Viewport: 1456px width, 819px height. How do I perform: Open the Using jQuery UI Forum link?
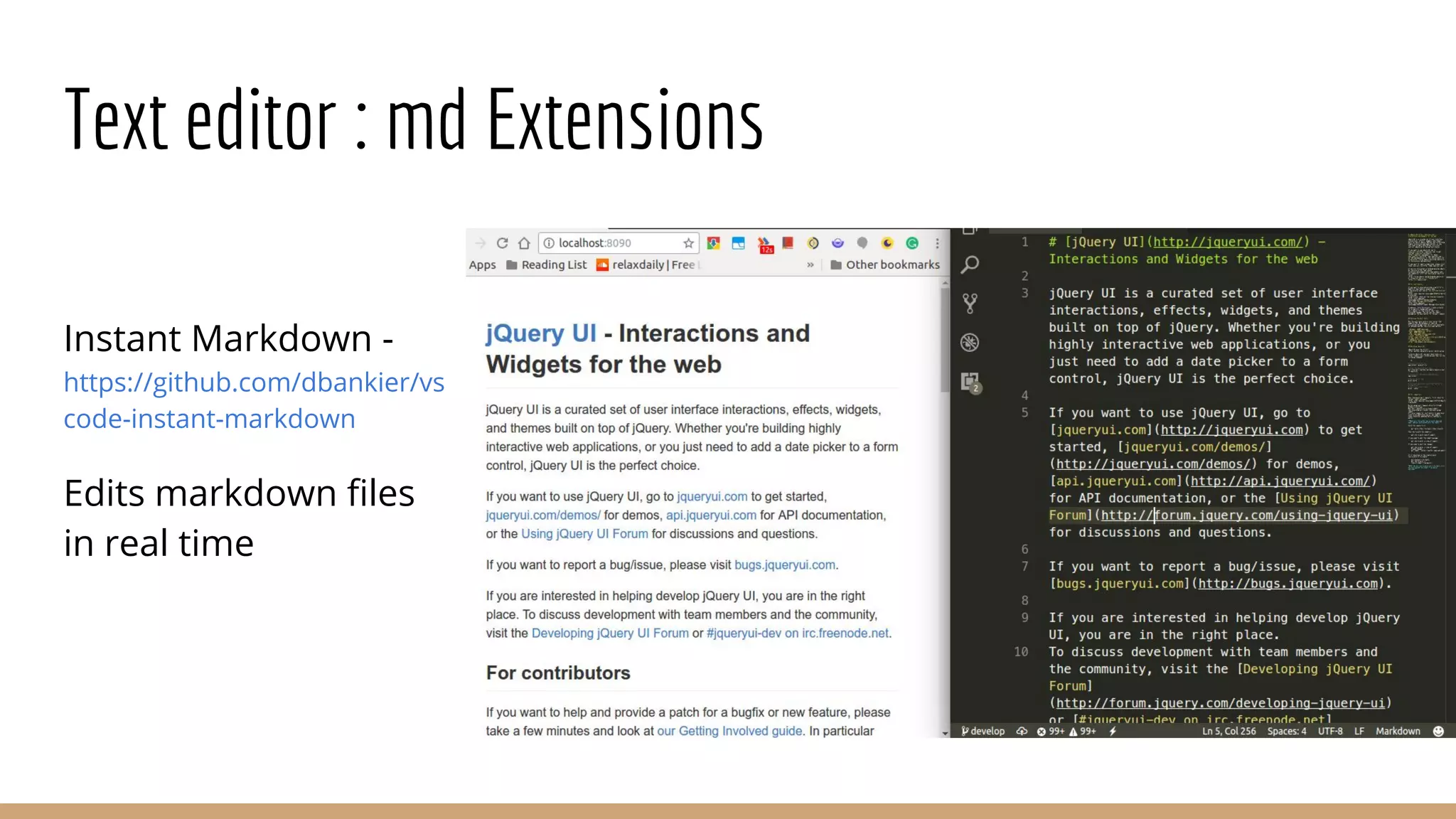point(584,533)
